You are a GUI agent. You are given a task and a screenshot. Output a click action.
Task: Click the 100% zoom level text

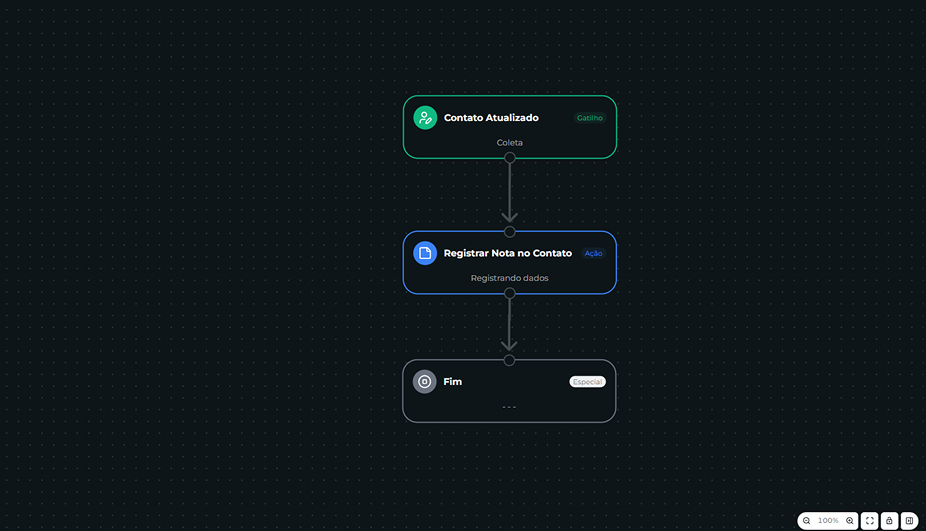828,520
